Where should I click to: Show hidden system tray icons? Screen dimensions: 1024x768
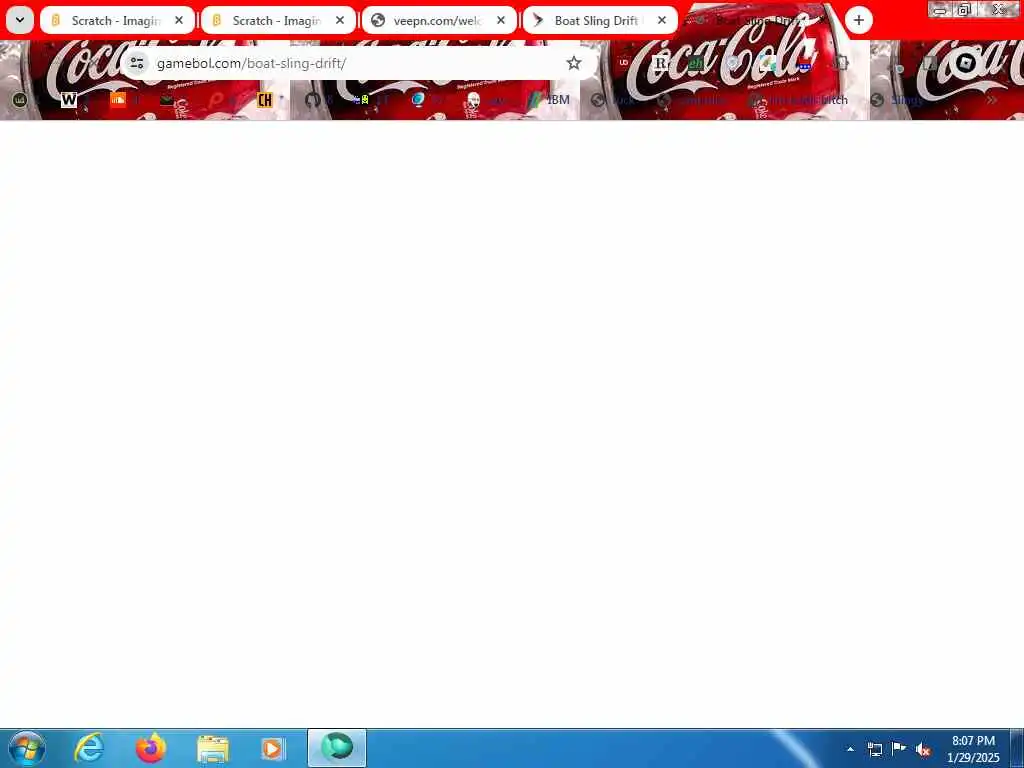(850, 749)
